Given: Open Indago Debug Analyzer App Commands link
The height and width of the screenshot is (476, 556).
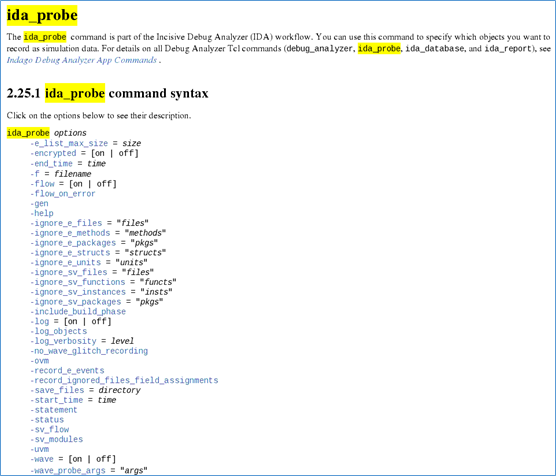Looking at the screenshot, I should (x=82, y=60).
